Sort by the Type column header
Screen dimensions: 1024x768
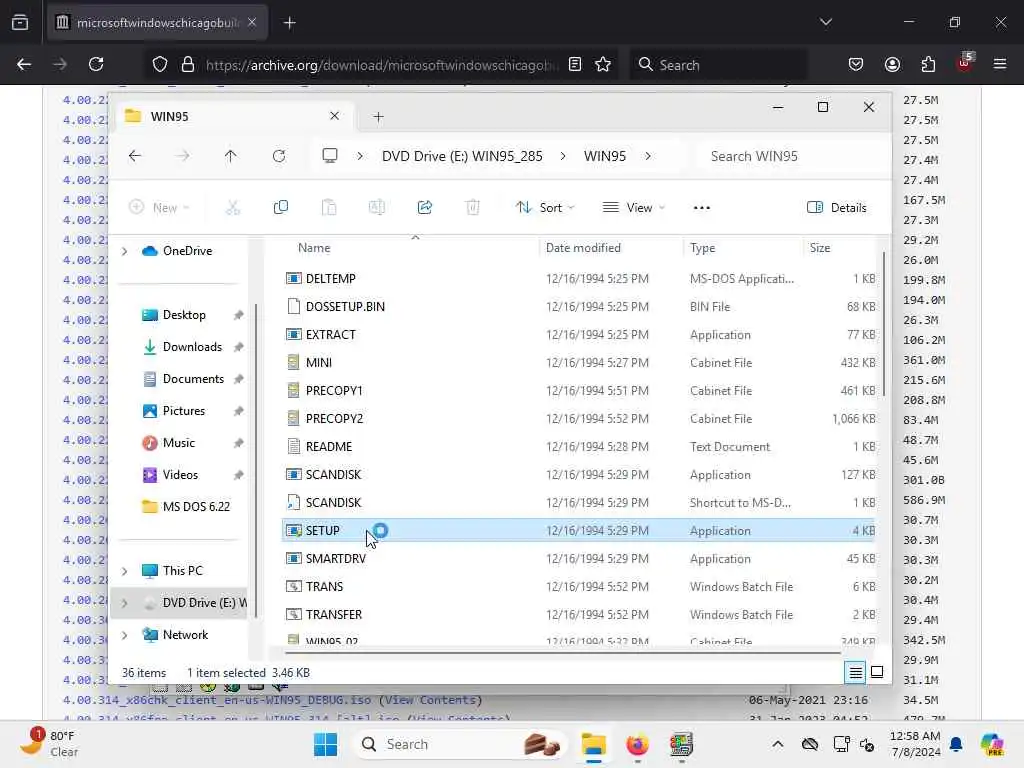703,248
